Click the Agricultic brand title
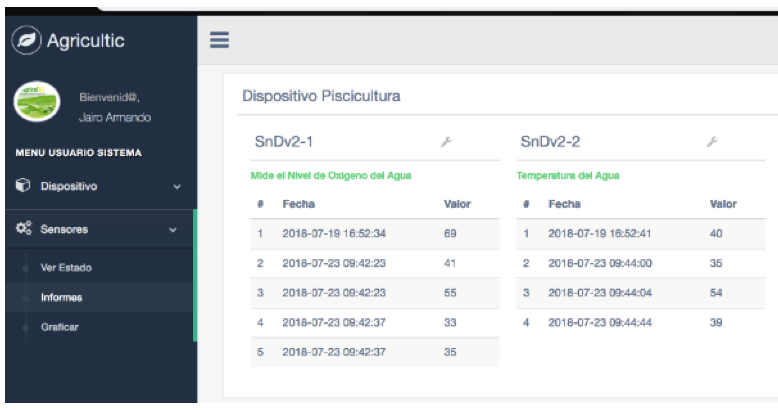The width and height of the screenshot is (778, 410). pos(85,41)
